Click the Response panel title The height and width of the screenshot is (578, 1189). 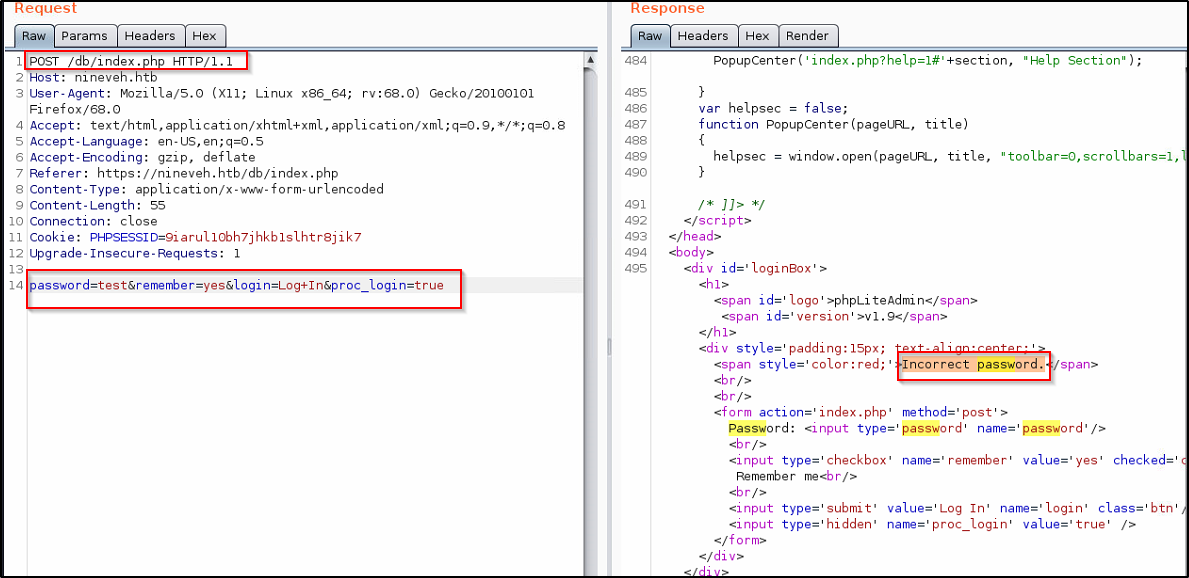click(x=667, y=9)
